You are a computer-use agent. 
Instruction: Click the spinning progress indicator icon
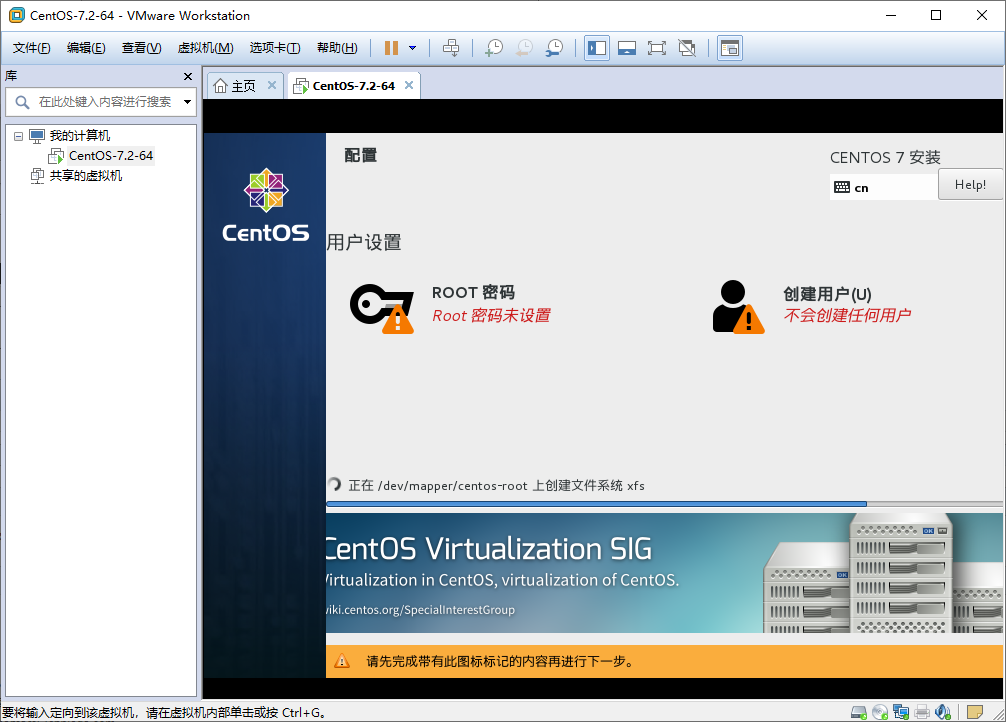(x=334, y=485)
